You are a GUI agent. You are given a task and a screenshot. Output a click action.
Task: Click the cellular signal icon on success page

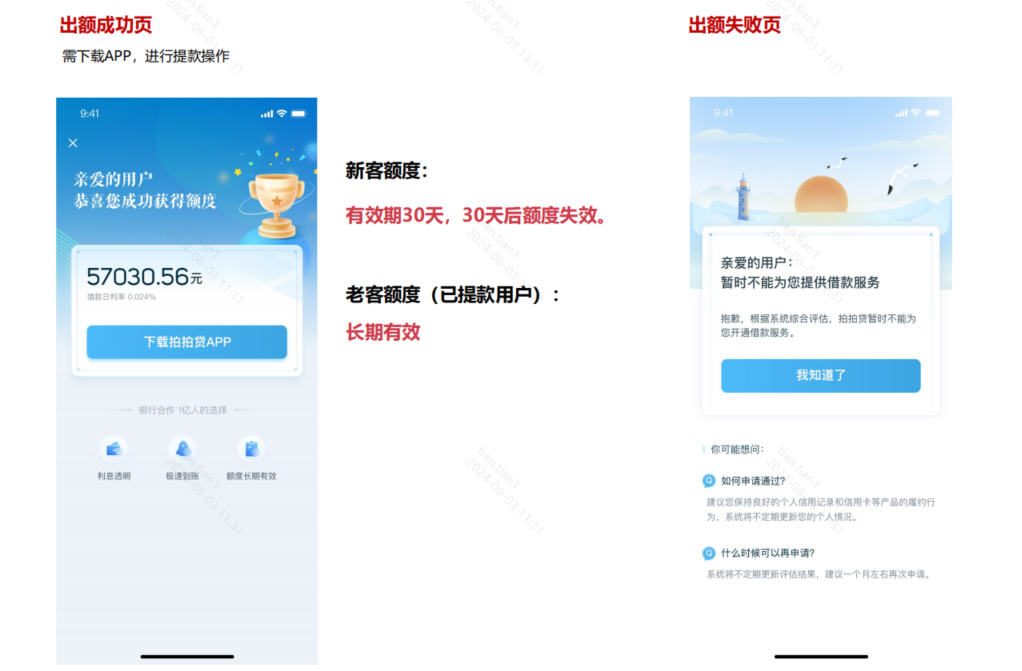[267, 114]
